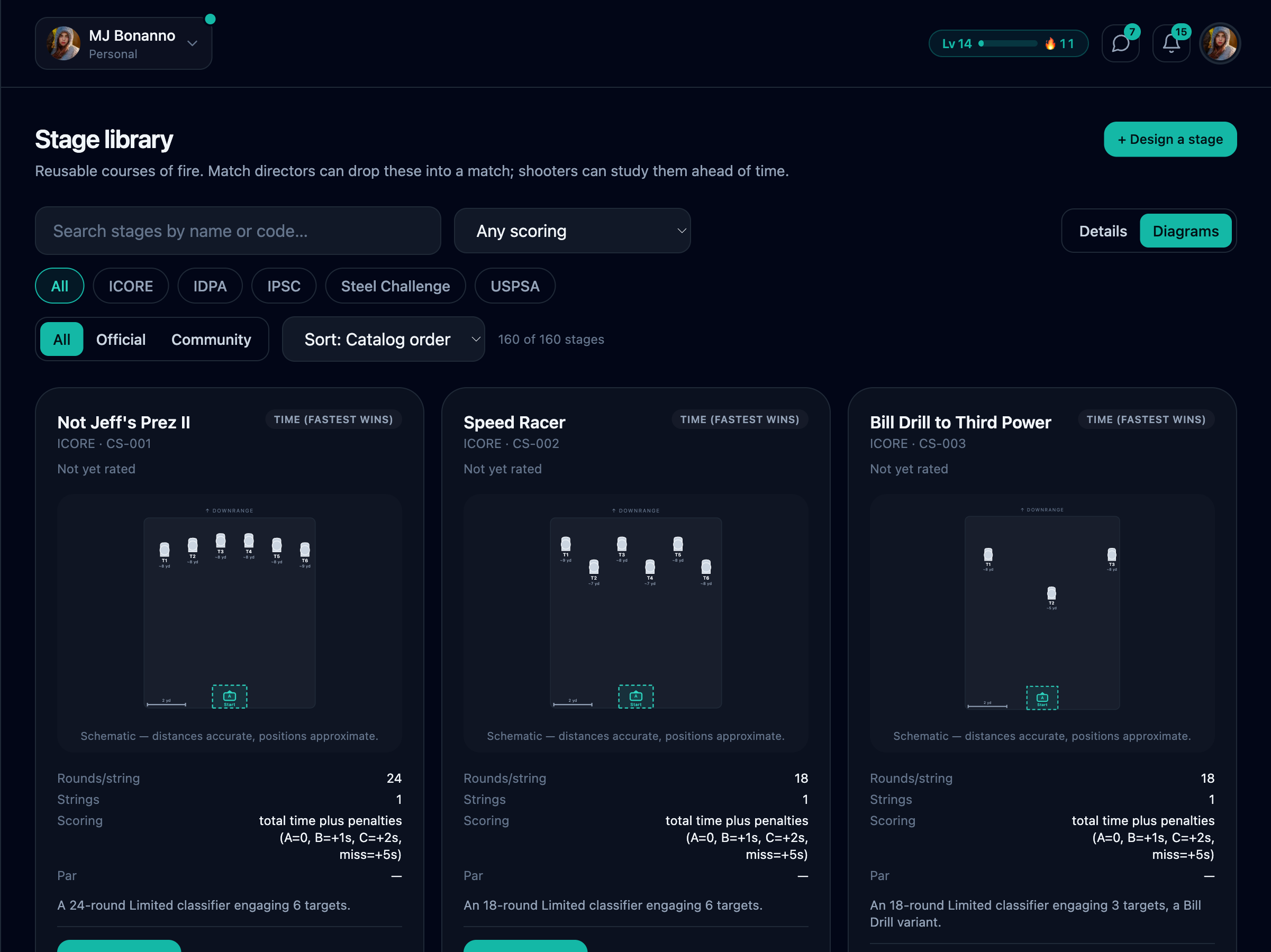Expand the MJ Bonanno account switcher
The height and width of the screenshot is (952, 1271).
click(193, 44)
